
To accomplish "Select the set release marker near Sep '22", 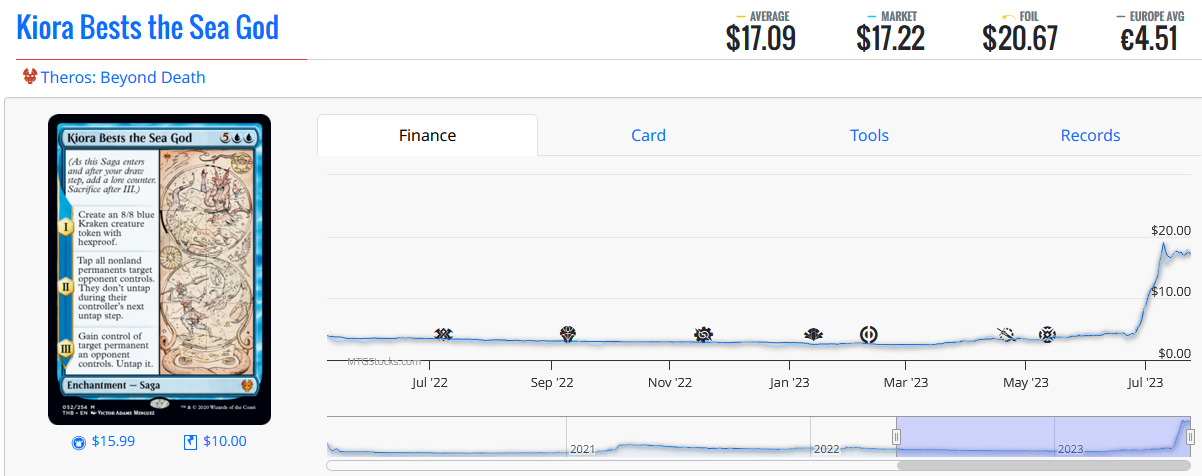I will pyautogui.click(x=568, y=334).
